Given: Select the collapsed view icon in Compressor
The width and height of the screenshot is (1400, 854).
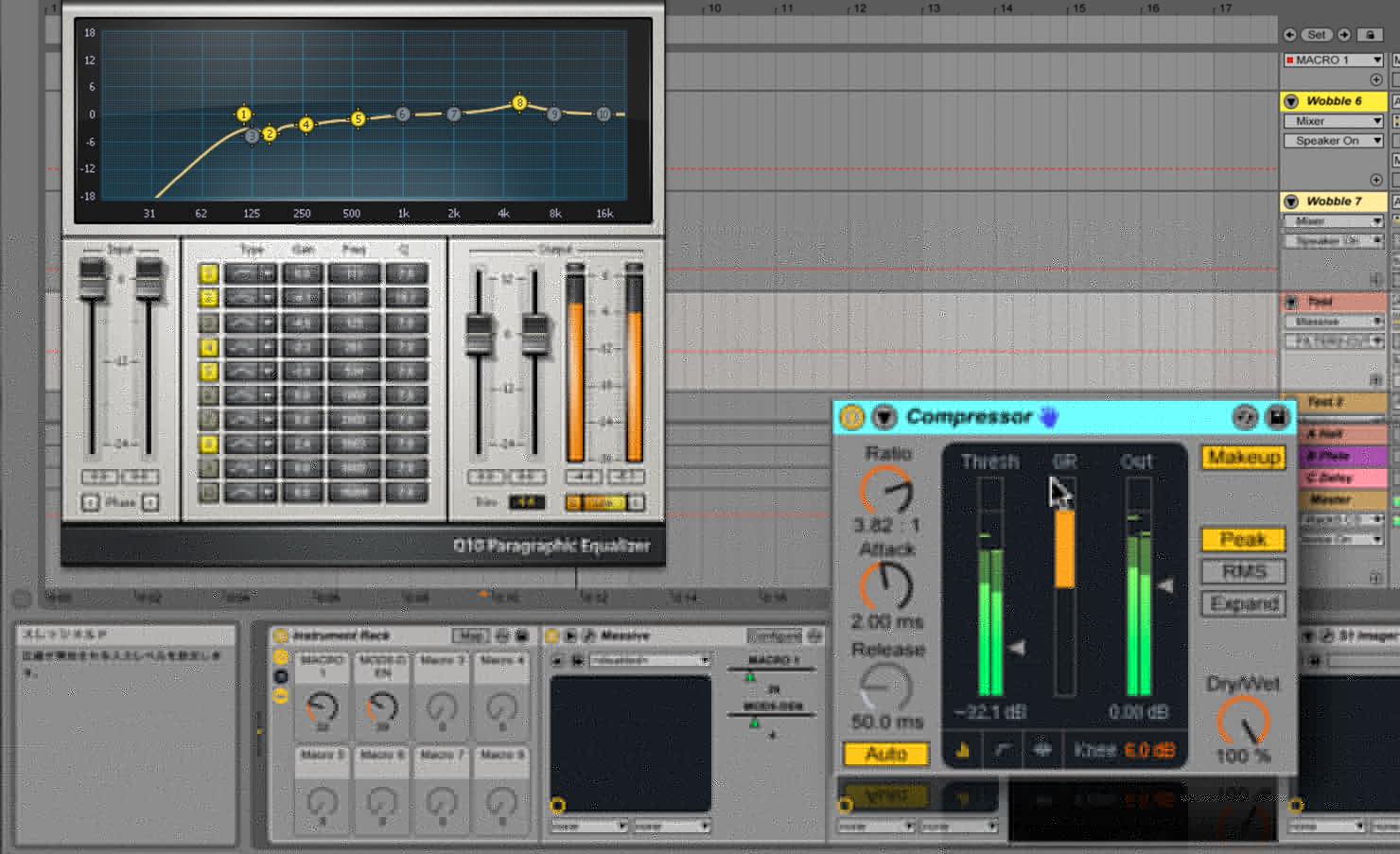Looking at the screenshot, I should point(963,750).
